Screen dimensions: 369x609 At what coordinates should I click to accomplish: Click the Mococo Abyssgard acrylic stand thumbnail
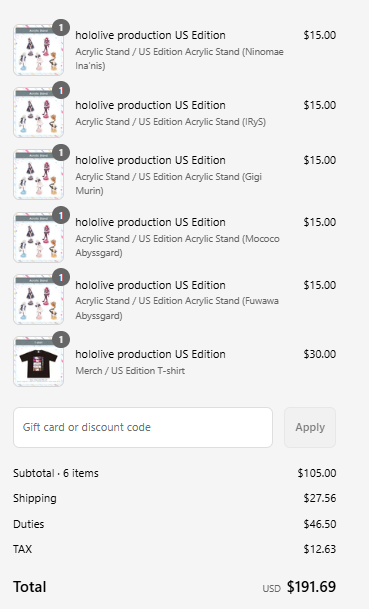(38, 237)
